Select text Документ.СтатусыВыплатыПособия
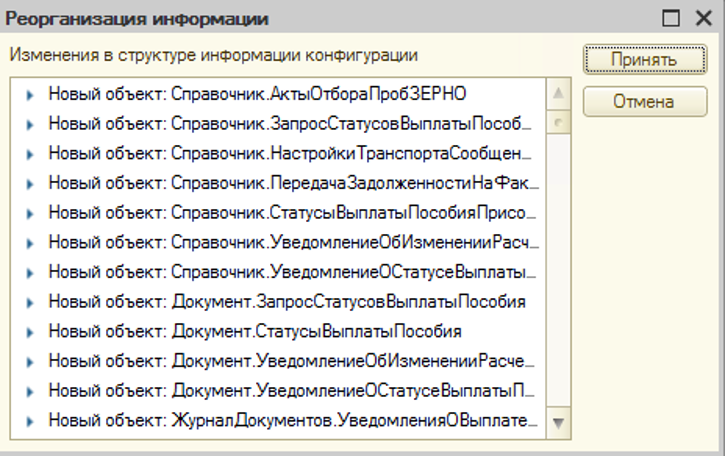 (x=317, y=332)
